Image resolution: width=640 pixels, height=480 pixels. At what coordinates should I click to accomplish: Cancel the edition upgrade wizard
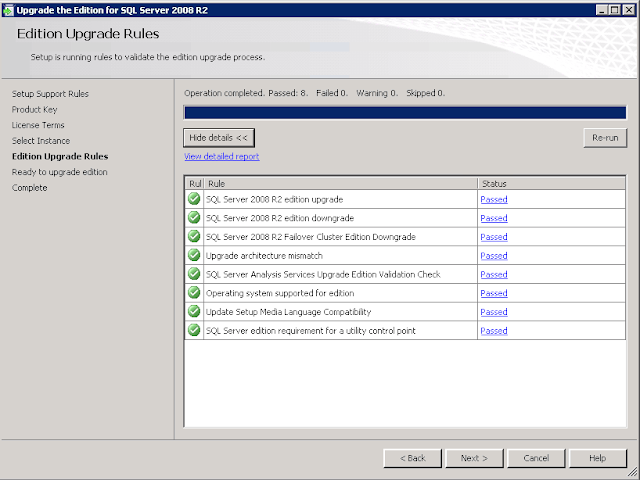pos(536,458)
